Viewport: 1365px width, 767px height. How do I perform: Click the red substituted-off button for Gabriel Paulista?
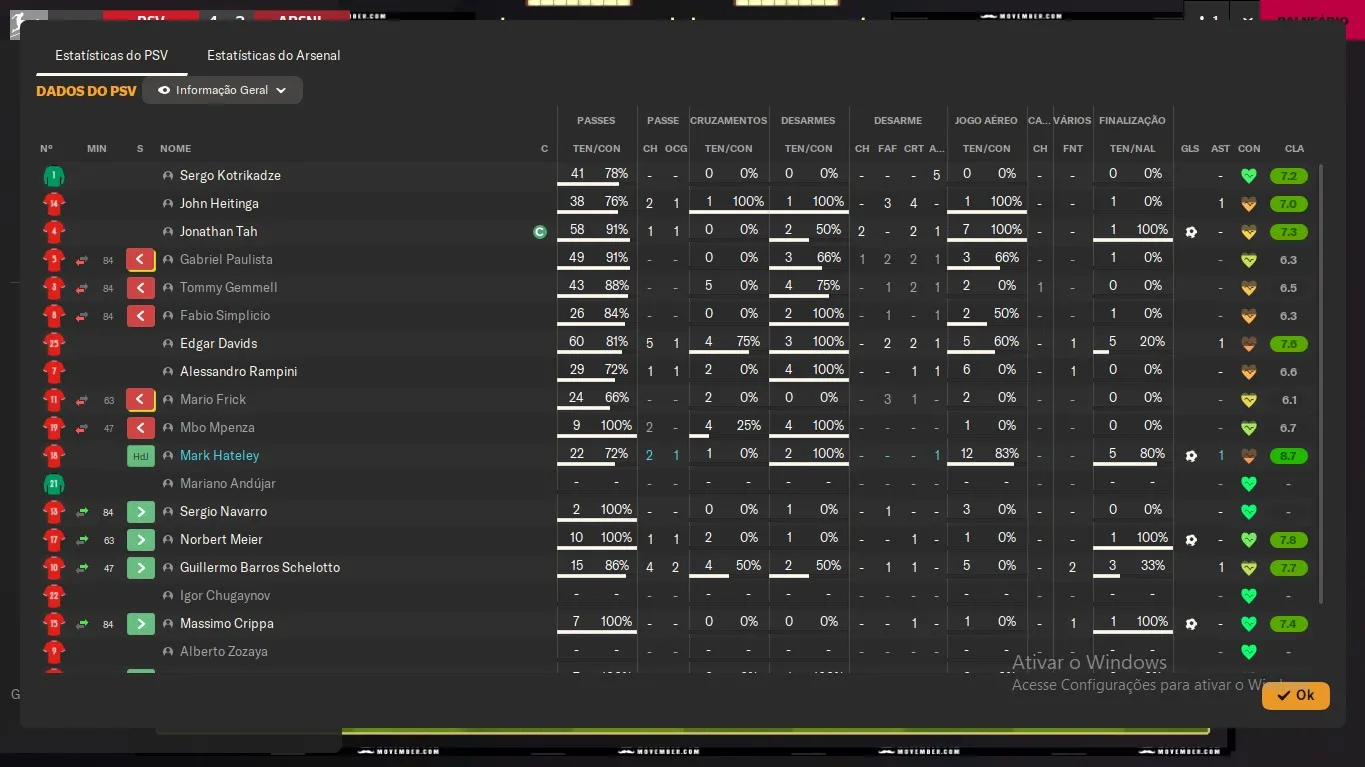click(x=141, y=260)
